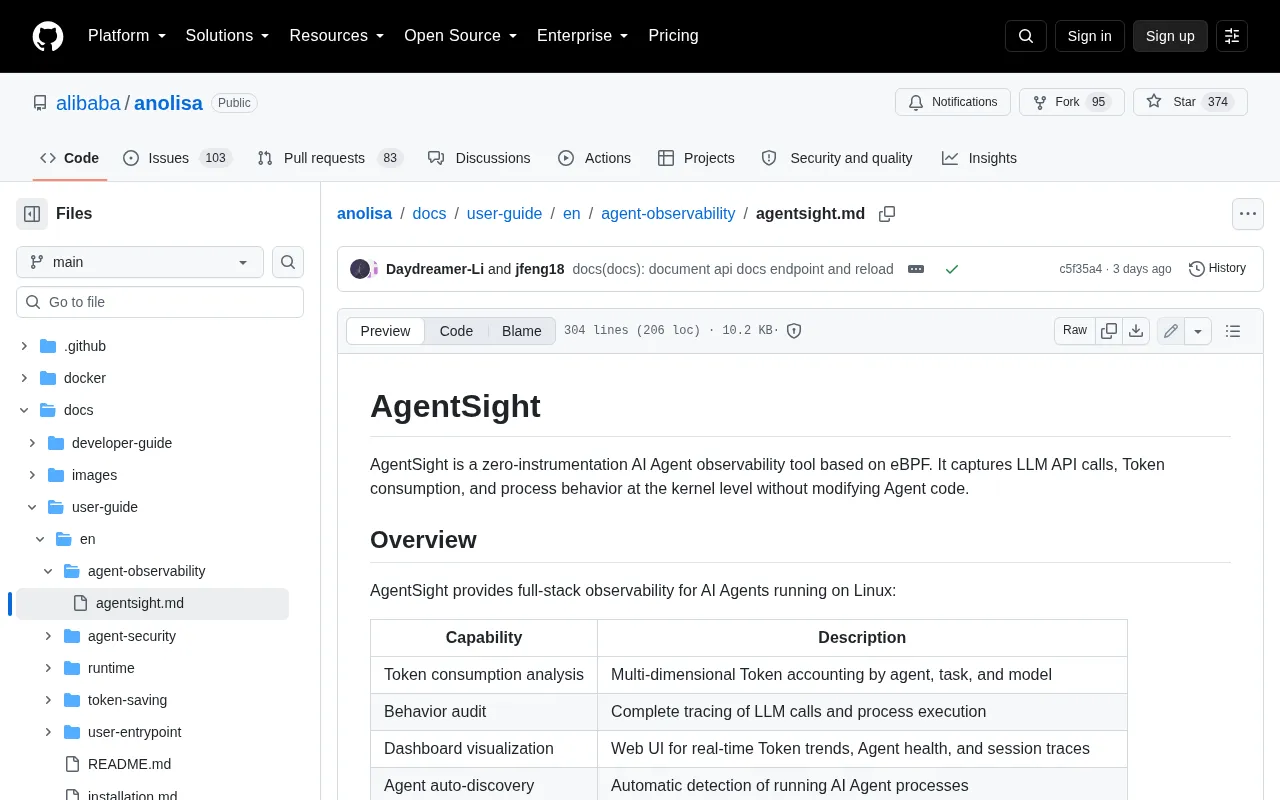Search this repository magnifier button in Files panel
The image size is (1280, 800).
pos(288,262)
